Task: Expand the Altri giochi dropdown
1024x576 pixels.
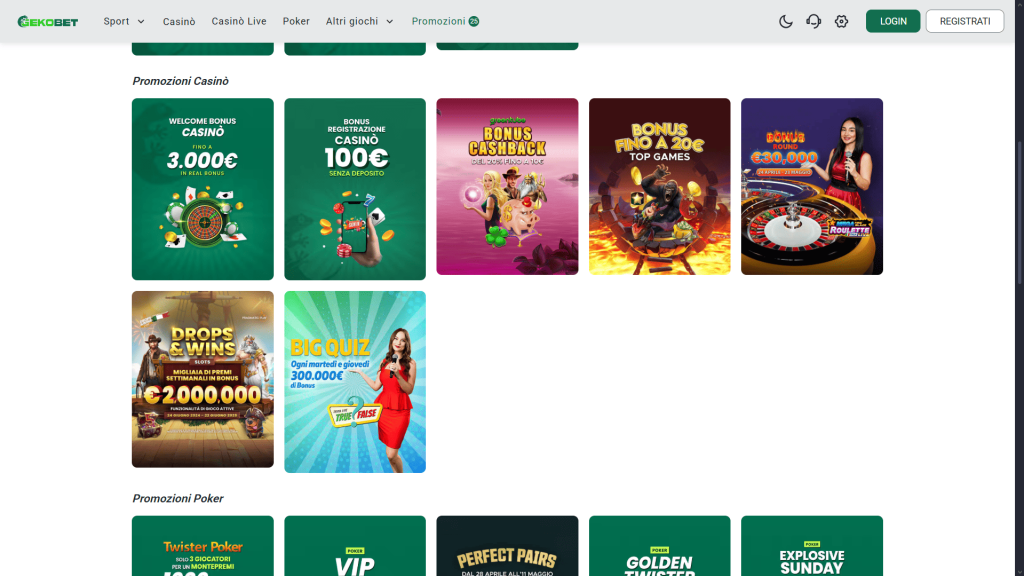Action: click(358, 20)
